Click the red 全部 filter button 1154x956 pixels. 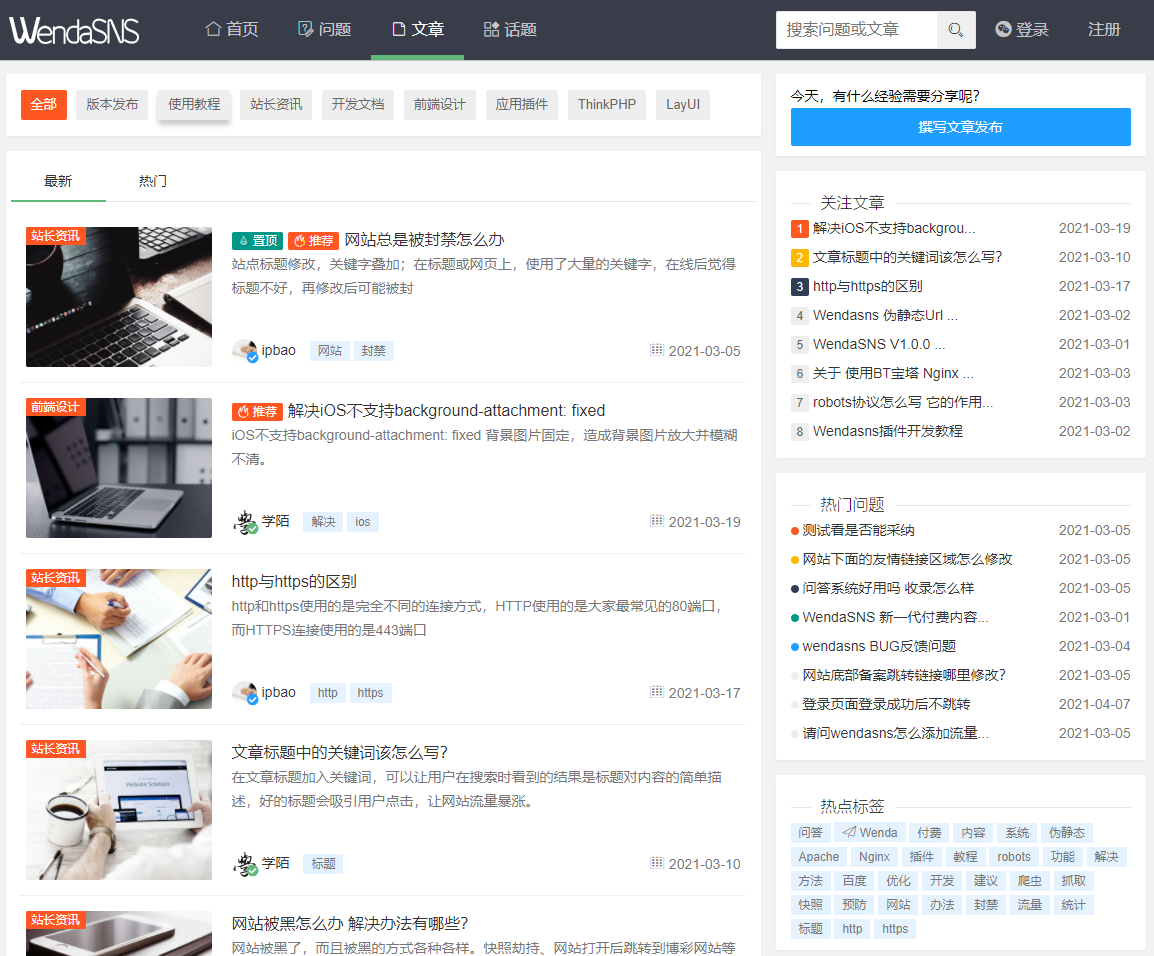pos(43,105)
